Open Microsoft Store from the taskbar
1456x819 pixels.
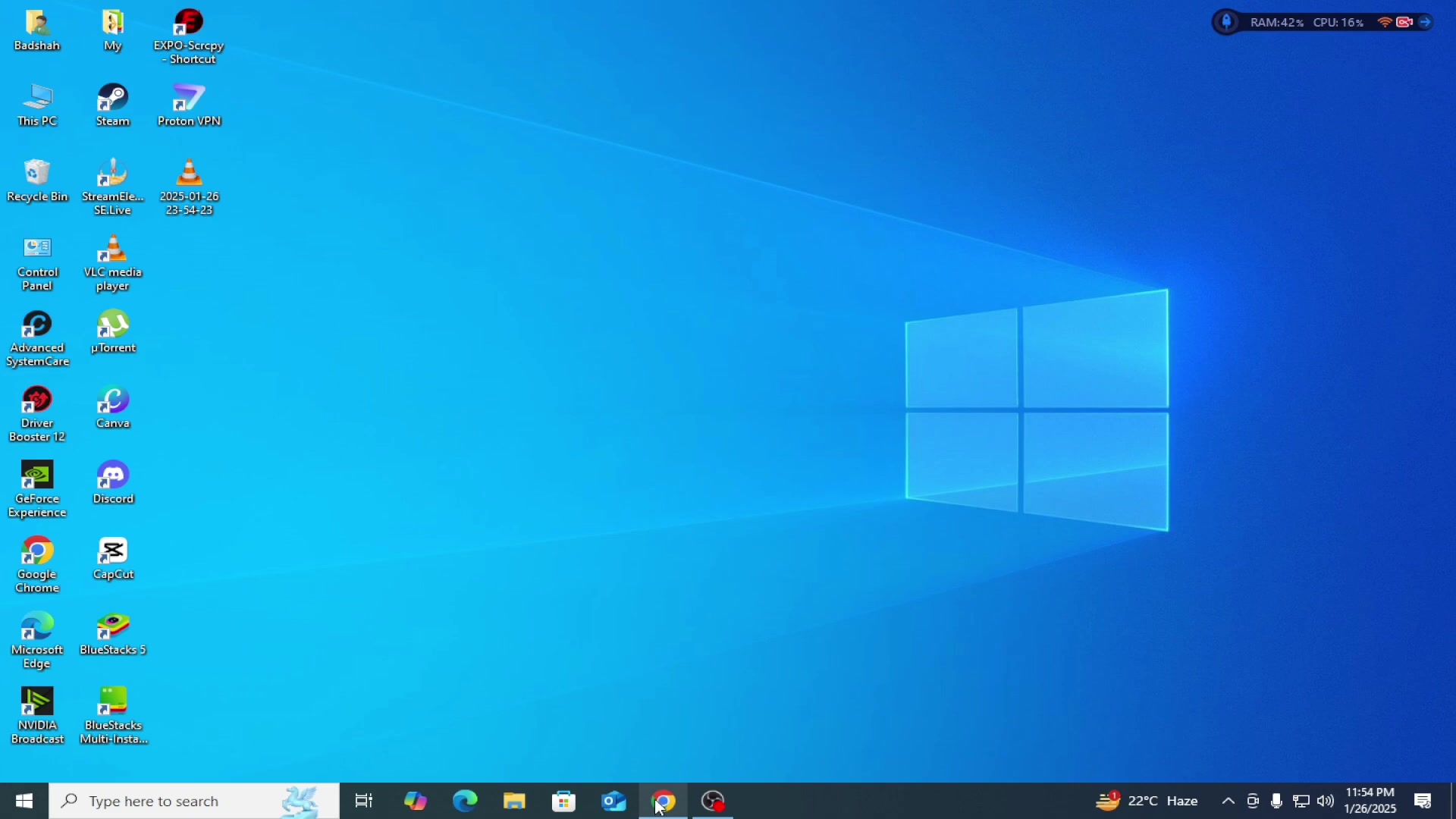coord(565,802)
